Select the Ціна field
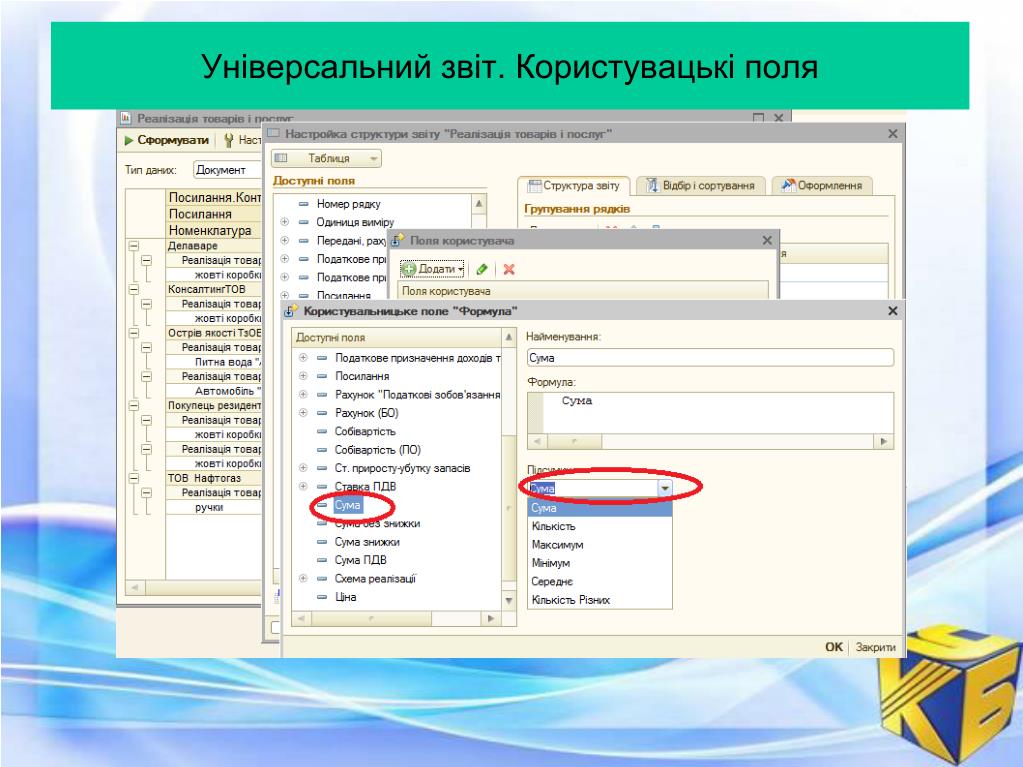The image size is (1023, 767). coord(345,597)
